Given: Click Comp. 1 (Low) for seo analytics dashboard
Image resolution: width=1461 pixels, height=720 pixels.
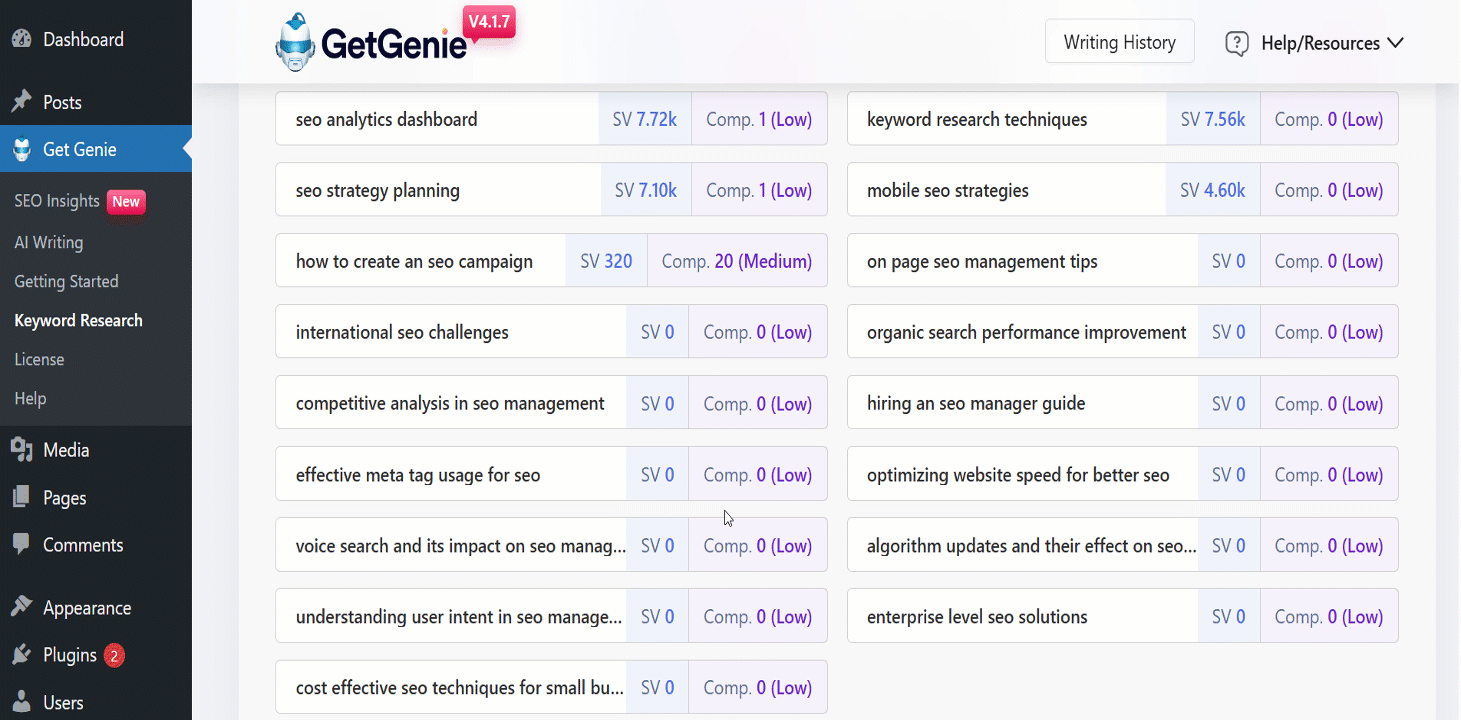Looking at the screenshot, I should coord(759,119).
